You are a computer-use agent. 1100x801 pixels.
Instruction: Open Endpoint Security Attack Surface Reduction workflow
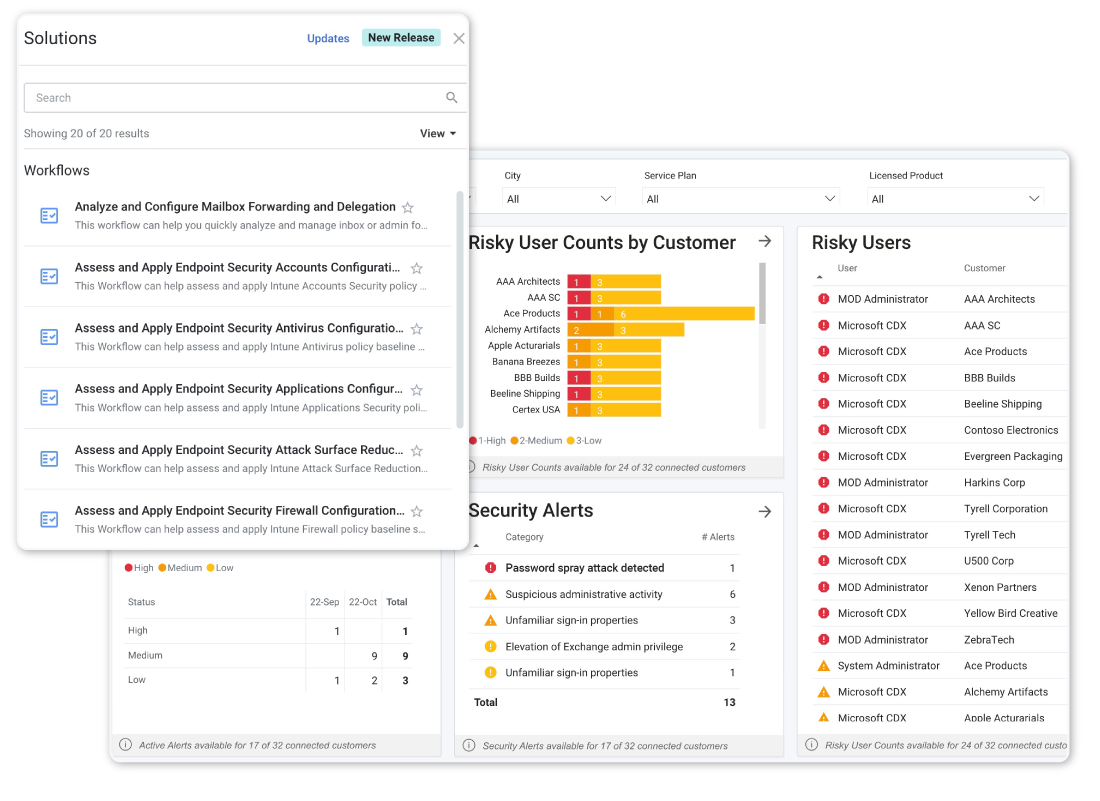click(238, 450)
